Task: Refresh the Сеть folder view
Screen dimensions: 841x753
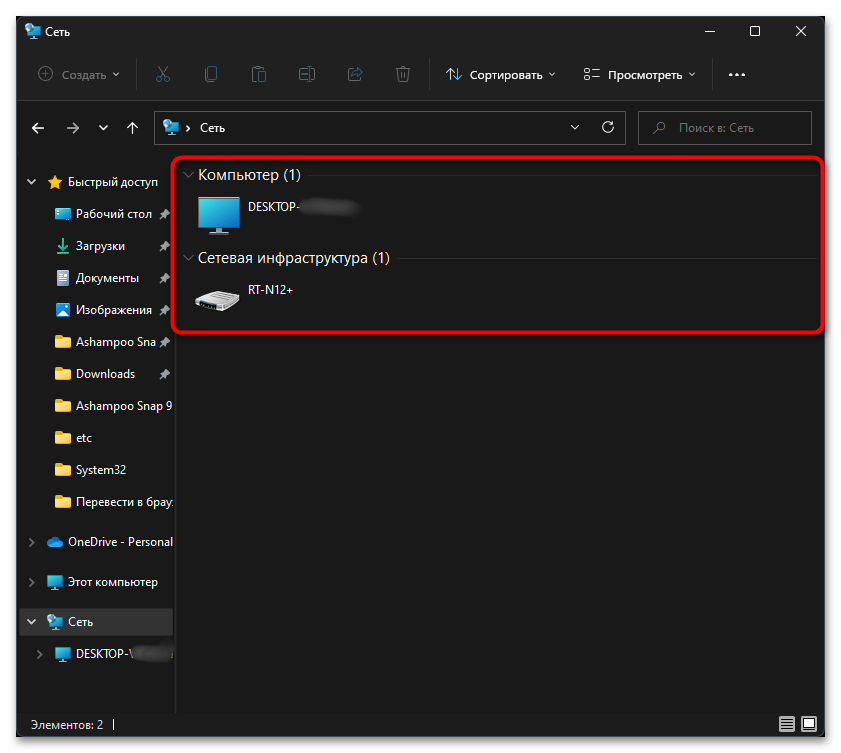Action: click(x=608, y=127)
